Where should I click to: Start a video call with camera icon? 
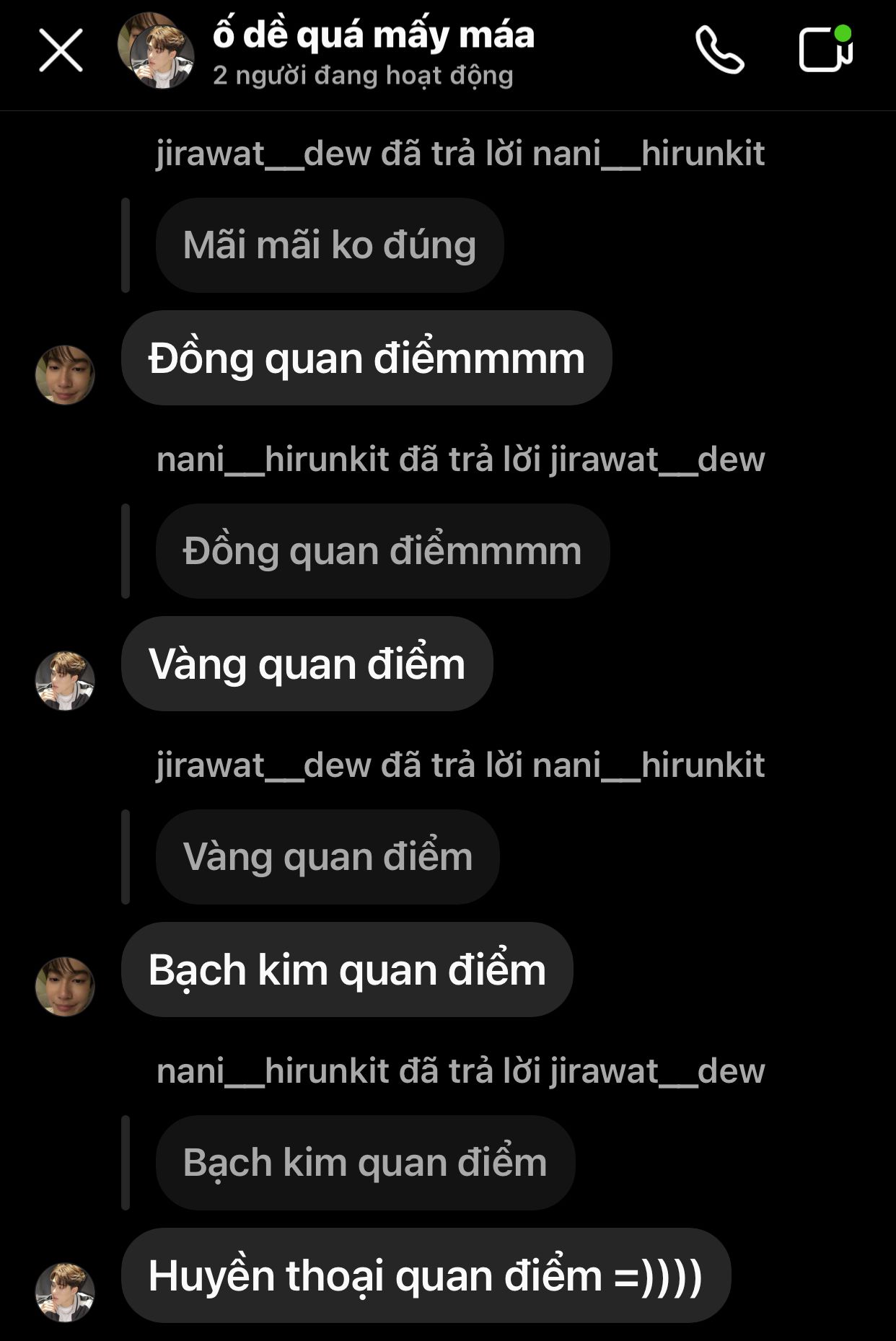pos(826,49)
